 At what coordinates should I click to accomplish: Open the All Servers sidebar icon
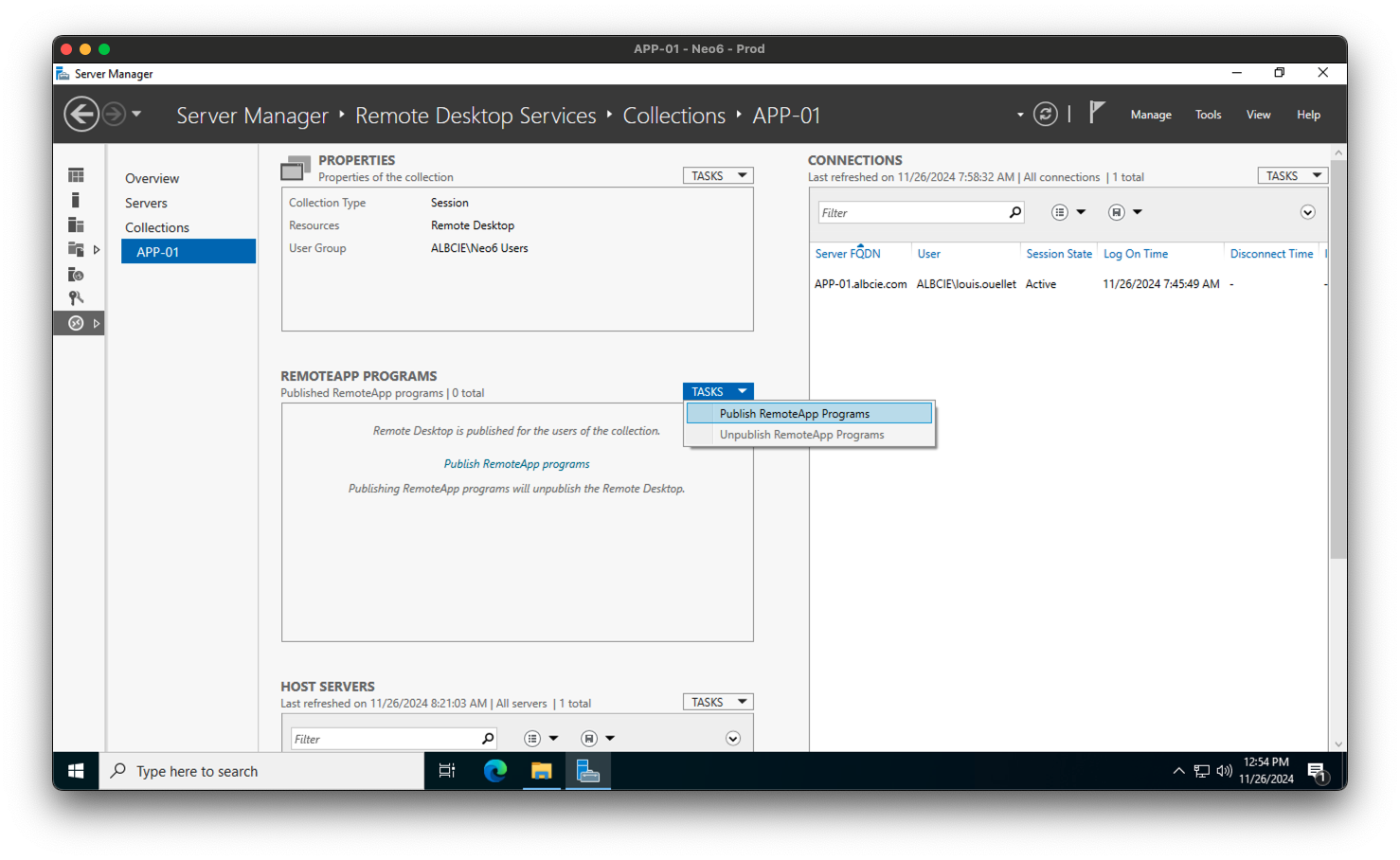point(76,224)
